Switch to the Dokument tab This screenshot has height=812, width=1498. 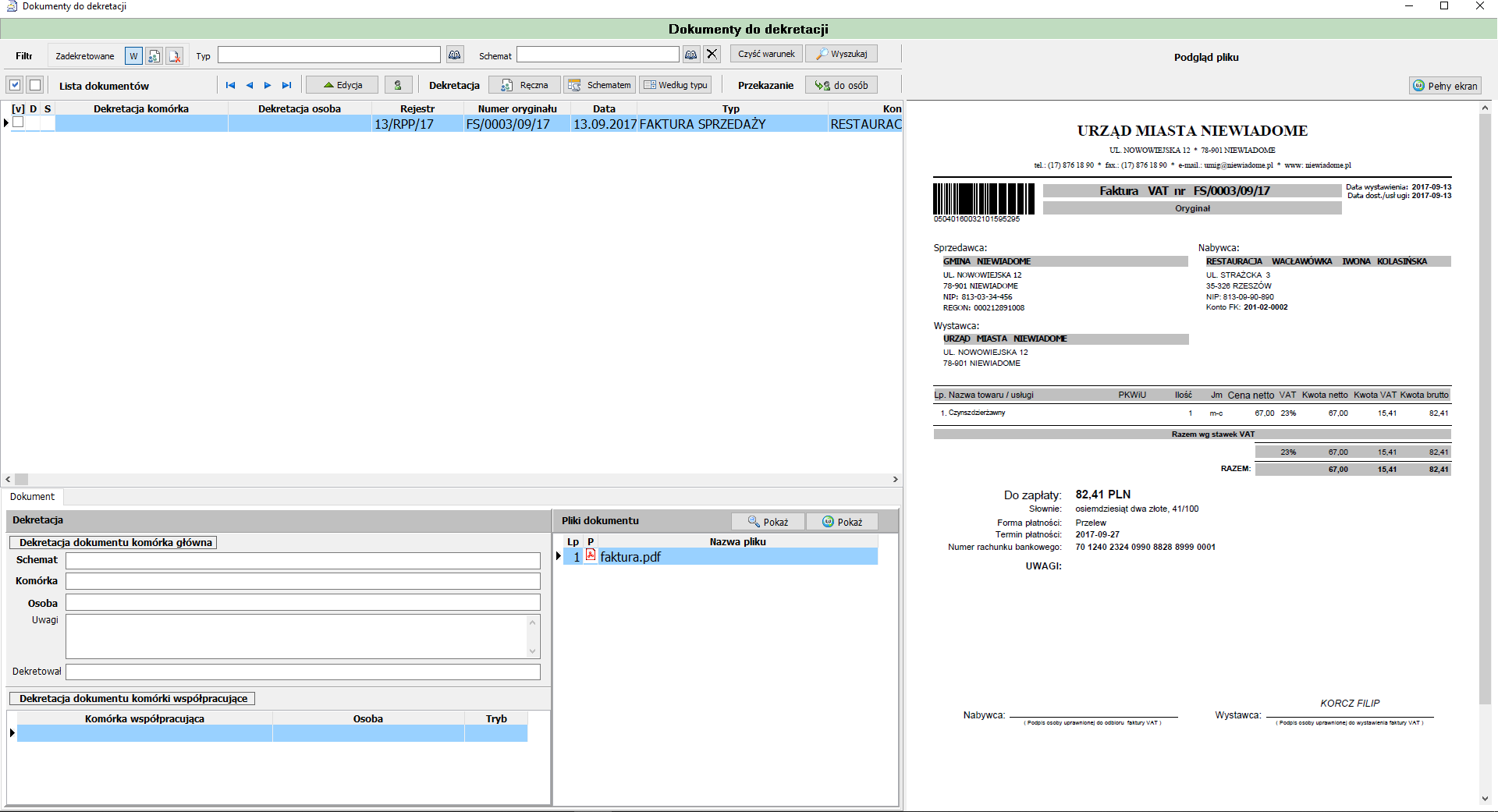(32, 497)
